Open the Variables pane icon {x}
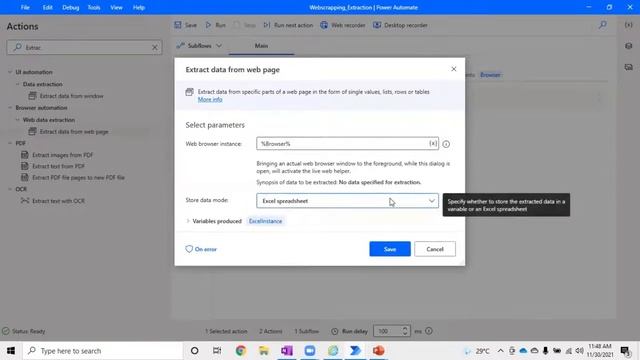The height and width of the screenshot is (360, 640). (629, 25)
